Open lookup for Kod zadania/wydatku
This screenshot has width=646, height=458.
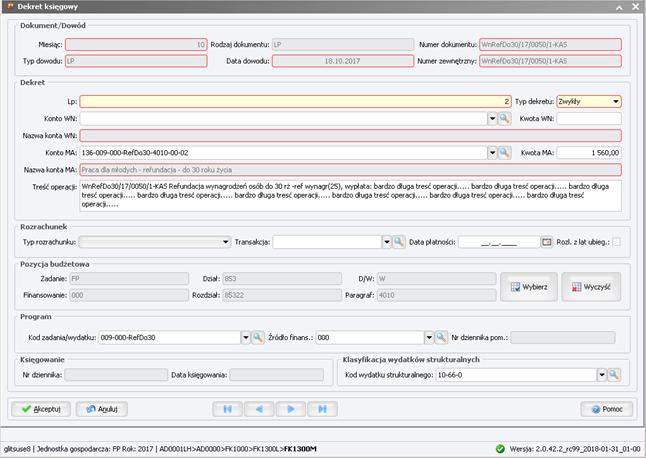[x=258, y=338]
